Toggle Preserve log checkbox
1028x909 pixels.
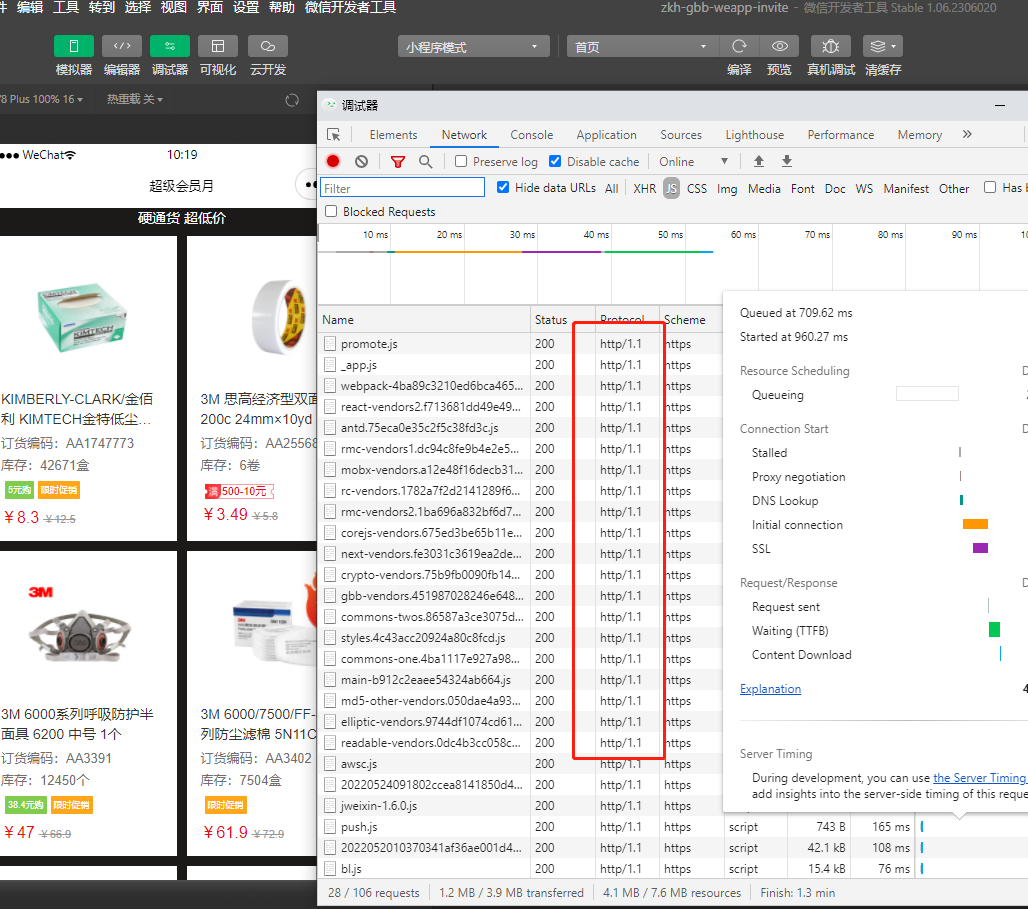point(461,161)
